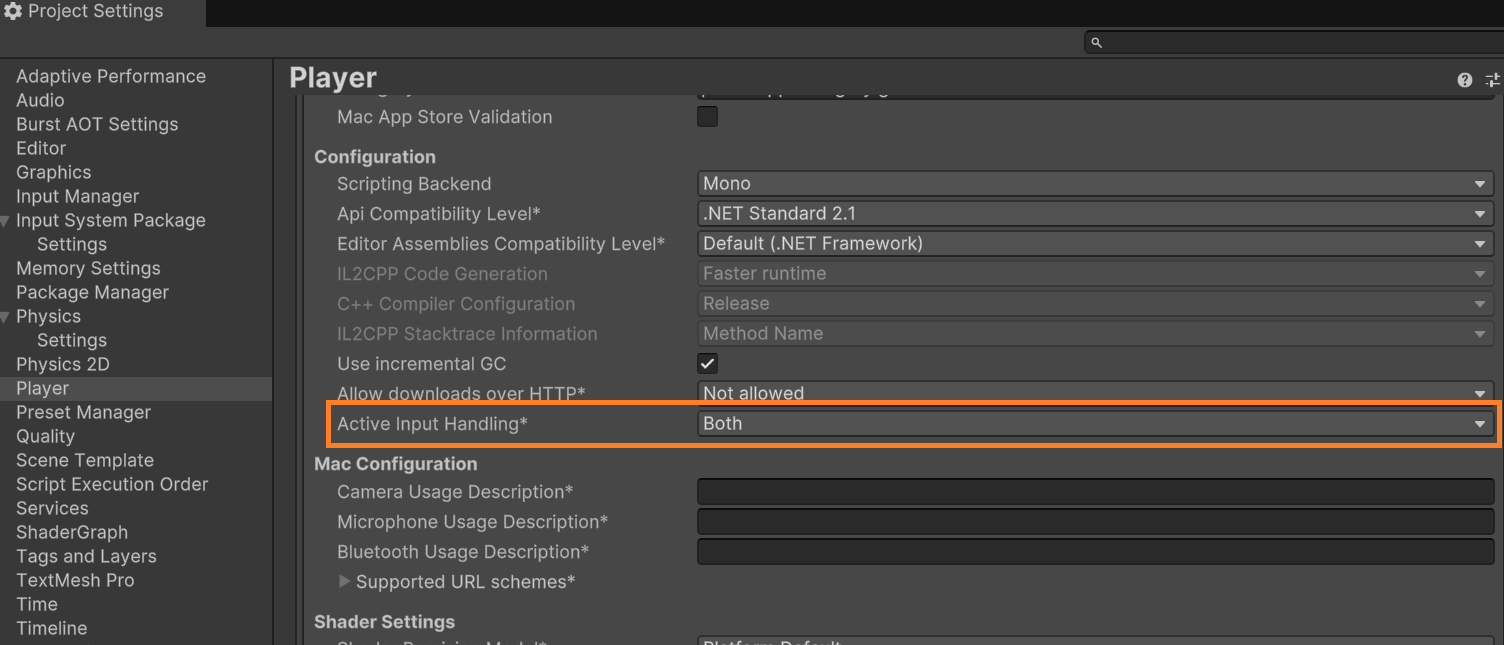Open the Active Input Handling dropdown
Screen dimensions: 1504x645
tap(1094, 423)
